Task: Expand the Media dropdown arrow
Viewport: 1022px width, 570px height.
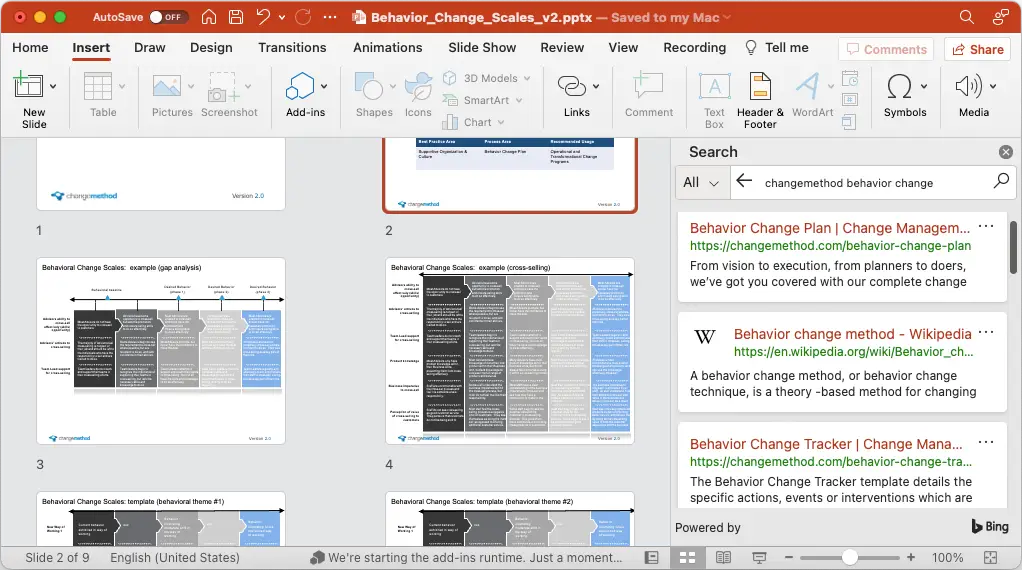Action: 993,86
